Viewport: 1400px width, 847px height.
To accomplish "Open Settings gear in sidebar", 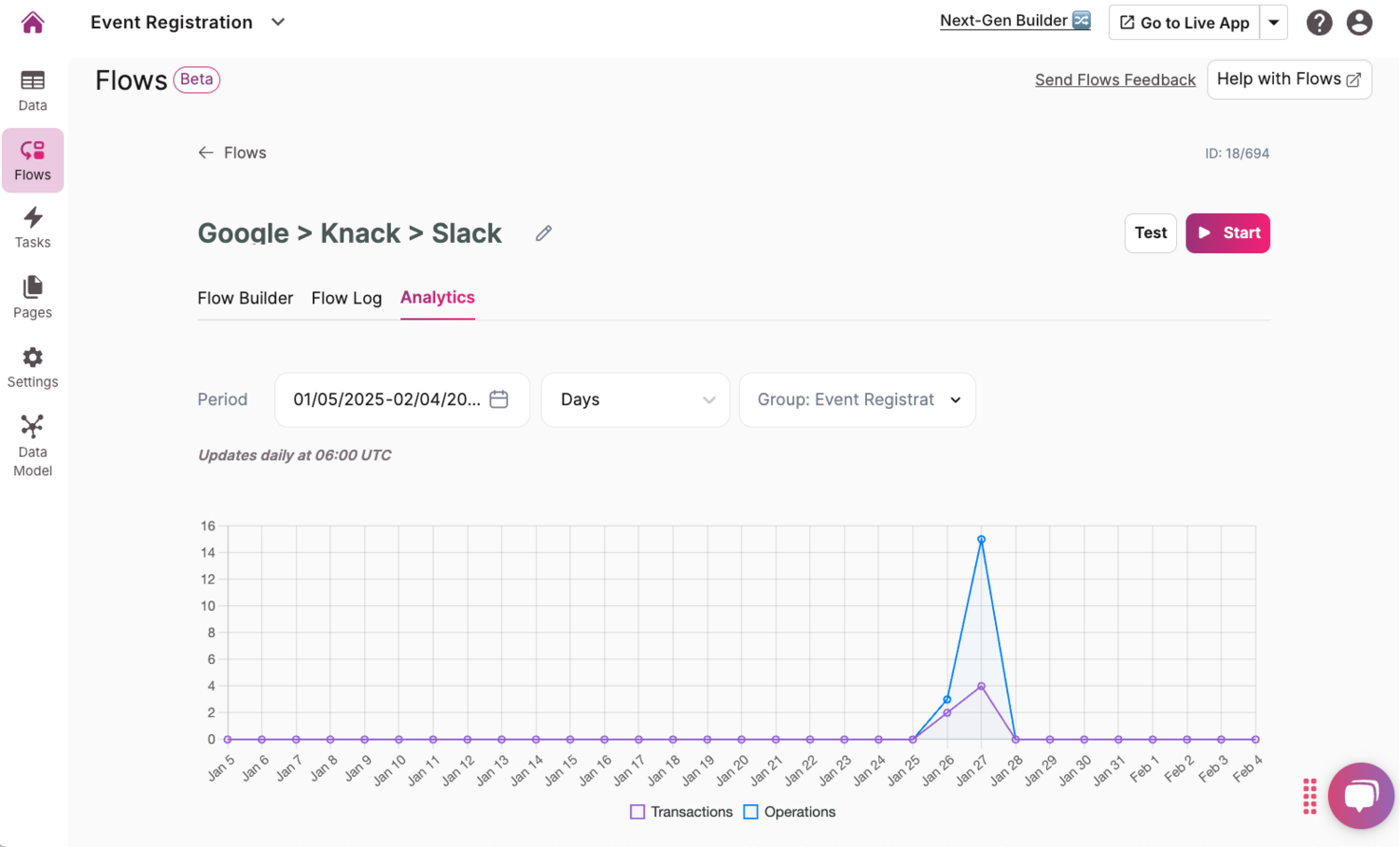I will [33, 367].
